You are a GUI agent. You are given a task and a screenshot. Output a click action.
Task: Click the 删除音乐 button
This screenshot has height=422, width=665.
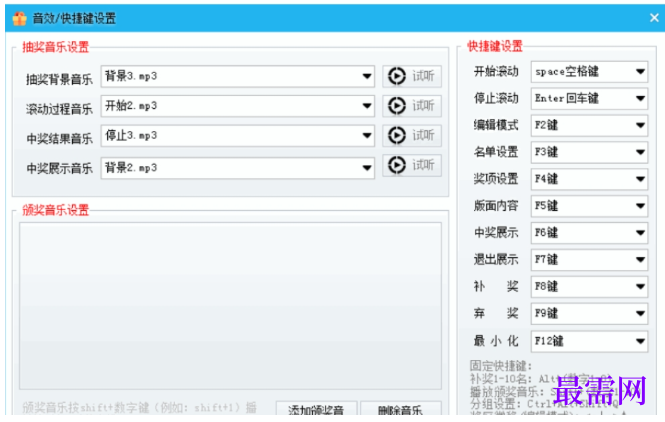coord(401,409)
